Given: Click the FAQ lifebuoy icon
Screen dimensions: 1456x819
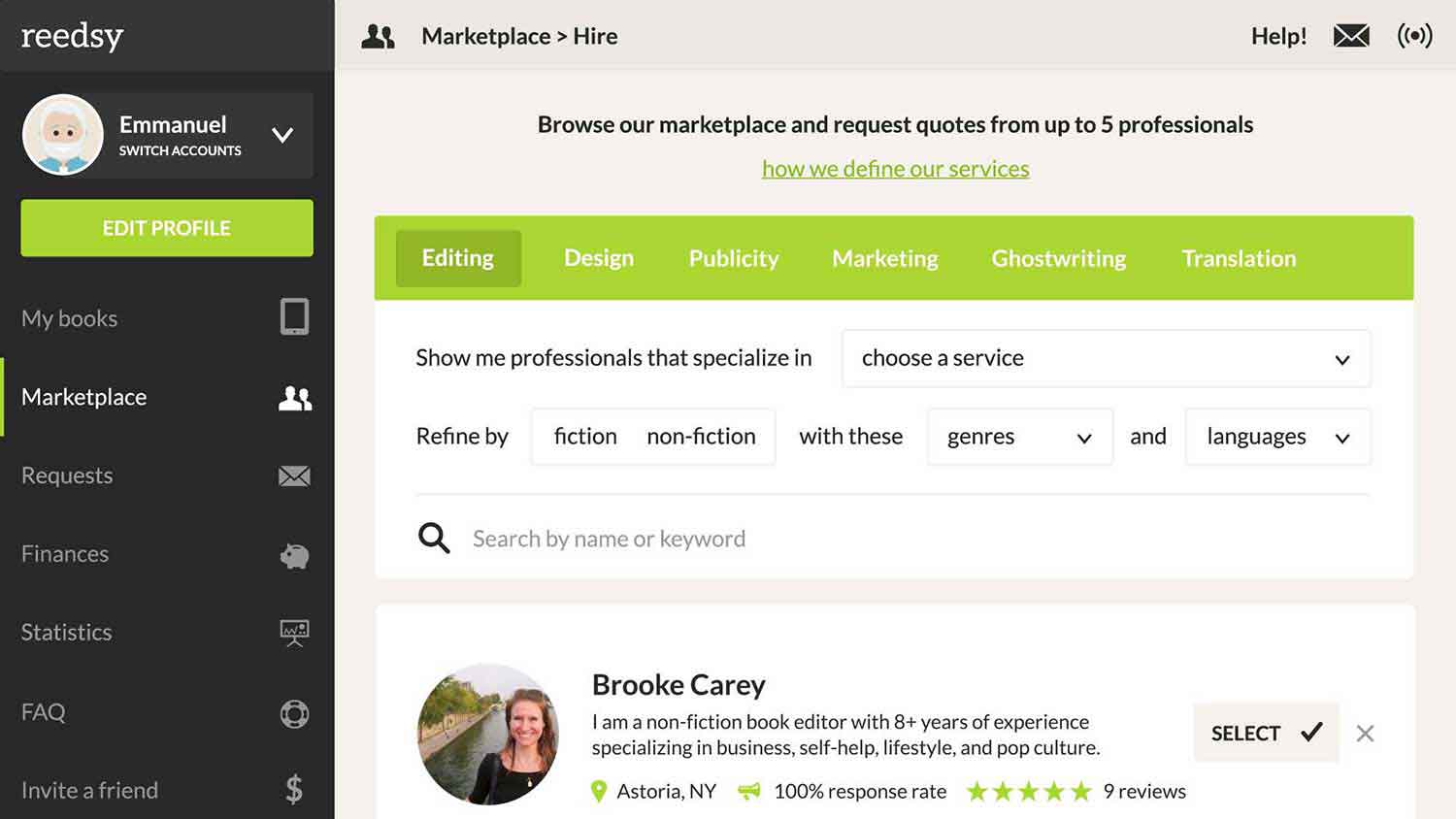Looking at the screenshot, I should point(294,712).
